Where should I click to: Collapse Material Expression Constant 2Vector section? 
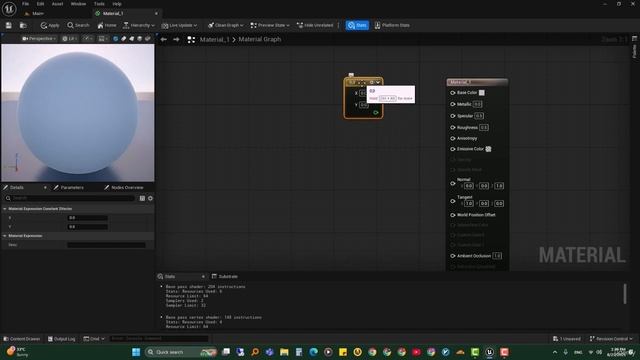[5, 209]
